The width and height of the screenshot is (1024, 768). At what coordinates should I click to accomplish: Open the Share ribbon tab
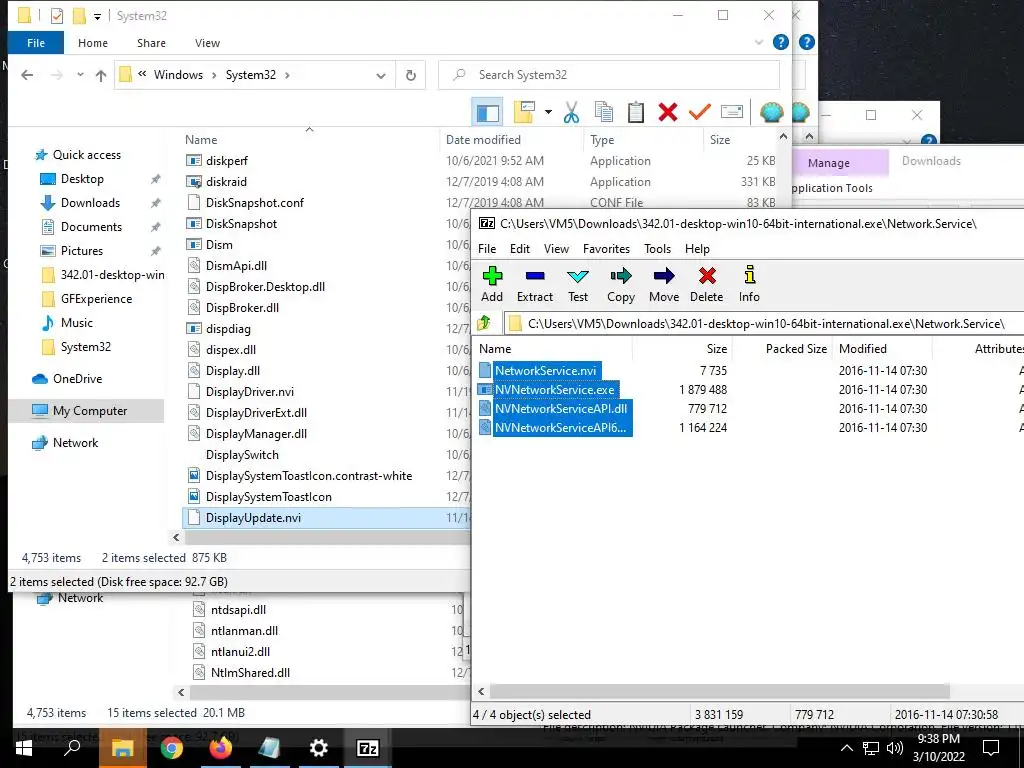pyautogui.click(x=151, y=43)
